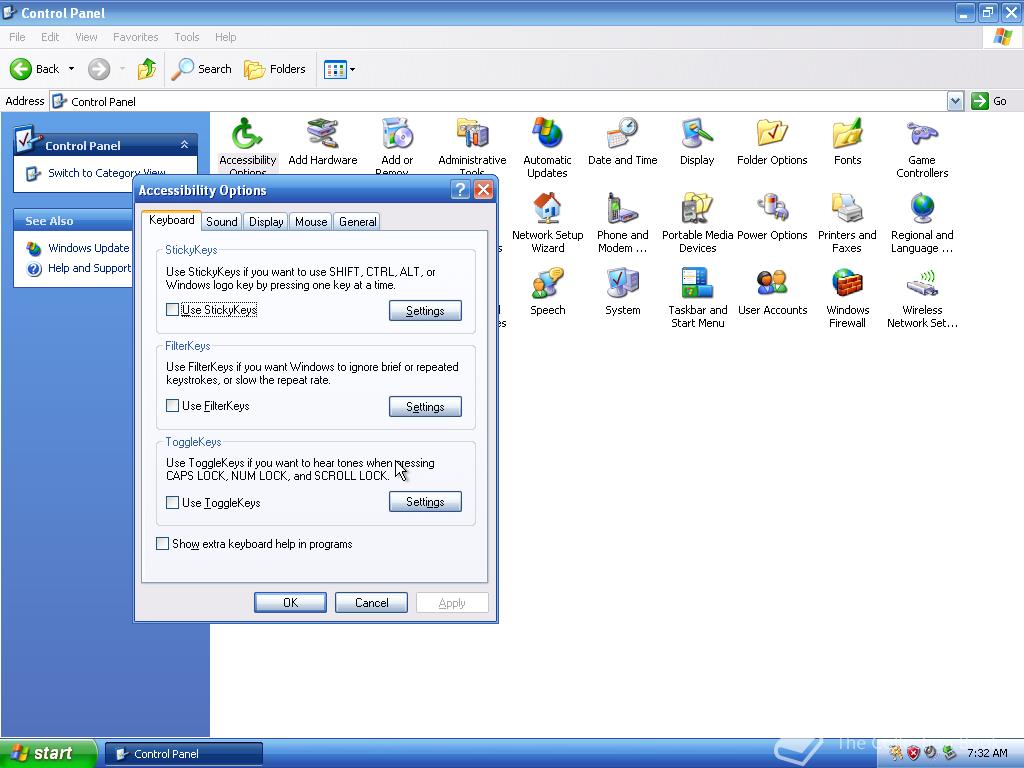Viewport: 1024px width, 768px height.
Task: Open Folder Options icon
Action: point(772,141)
